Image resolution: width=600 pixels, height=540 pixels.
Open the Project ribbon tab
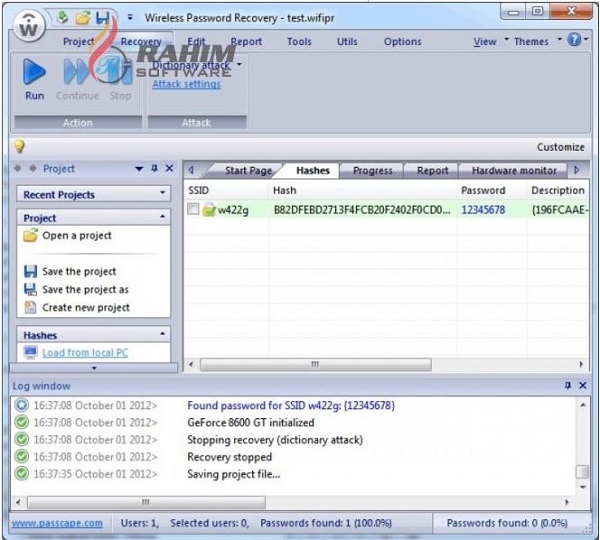click(78, 41)
